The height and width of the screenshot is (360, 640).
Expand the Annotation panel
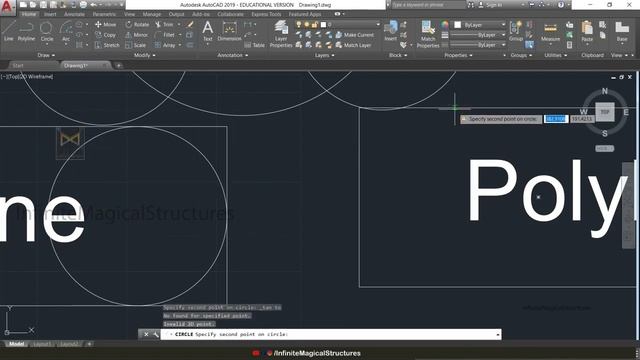[x=232, y=55]
